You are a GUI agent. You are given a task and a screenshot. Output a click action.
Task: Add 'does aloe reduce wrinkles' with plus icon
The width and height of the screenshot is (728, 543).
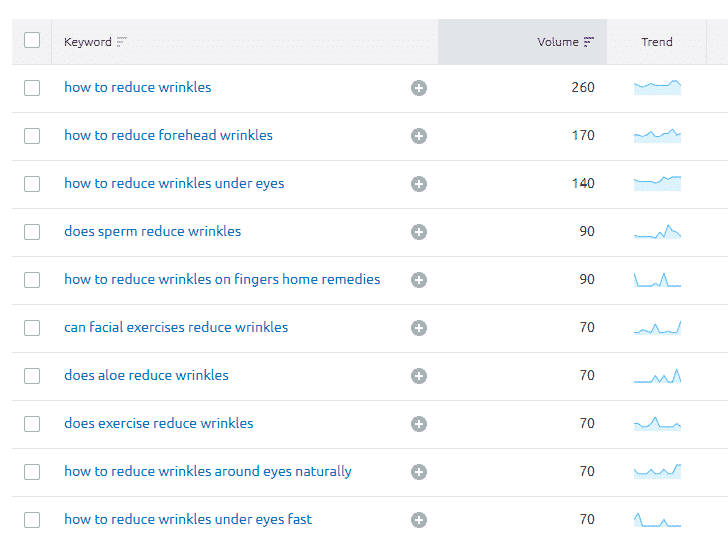419,376
